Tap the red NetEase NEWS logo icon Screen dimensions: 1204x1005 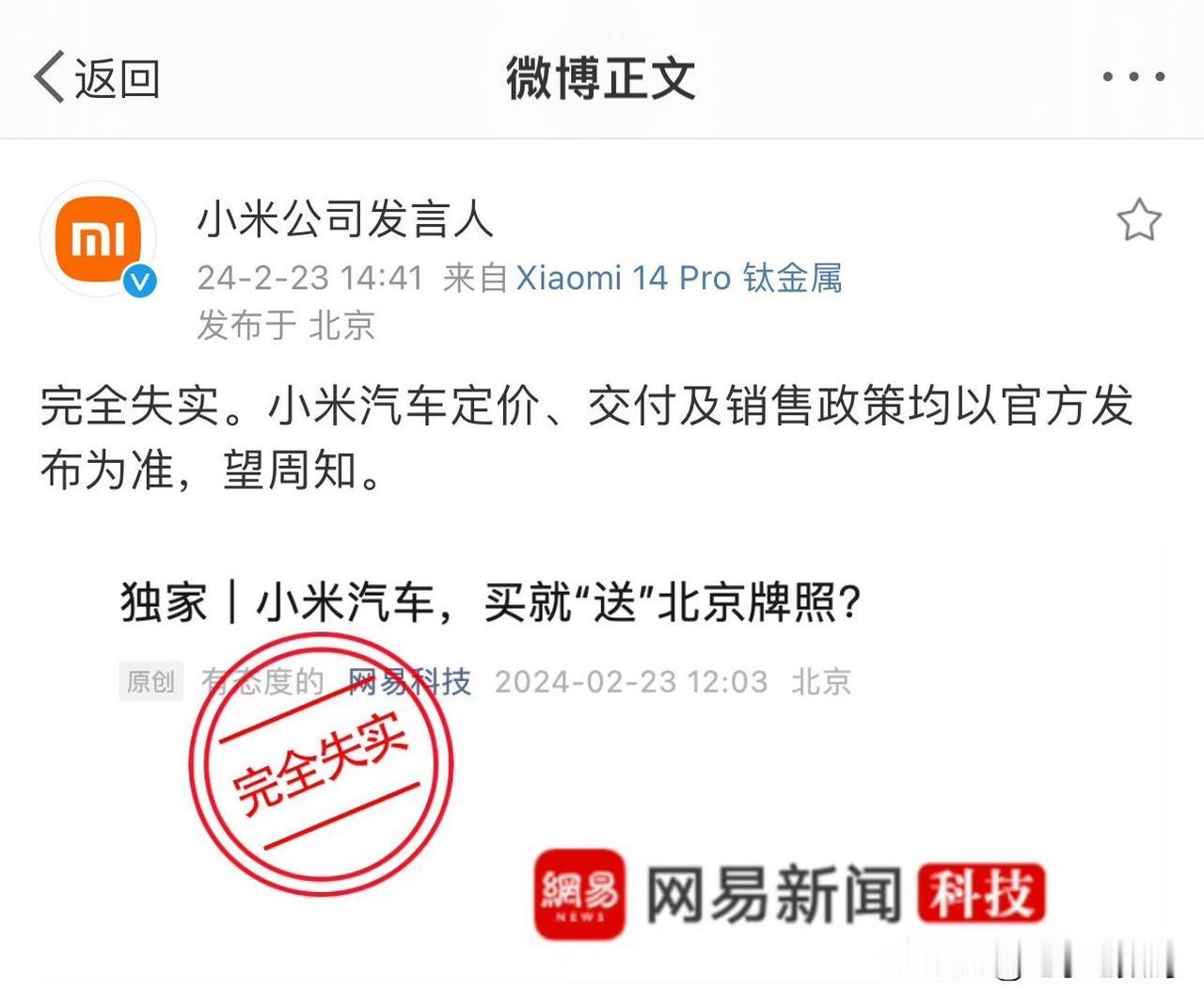click(580, 894)
